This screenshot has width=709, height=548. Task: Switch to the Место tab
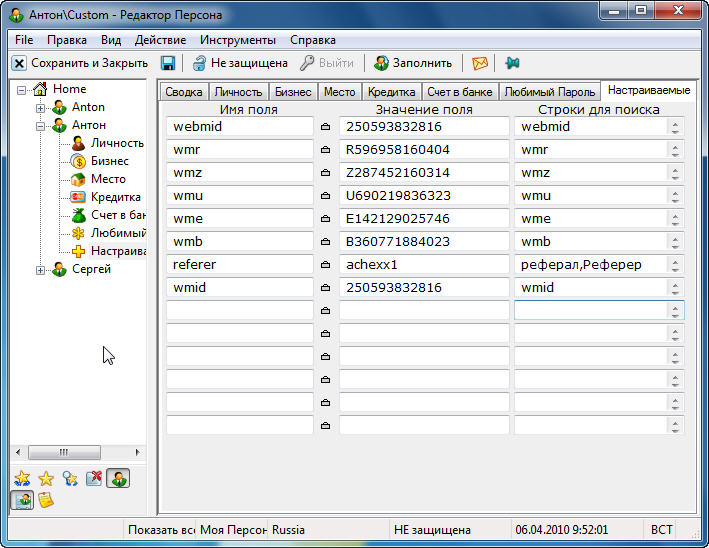tap(340, 92)
